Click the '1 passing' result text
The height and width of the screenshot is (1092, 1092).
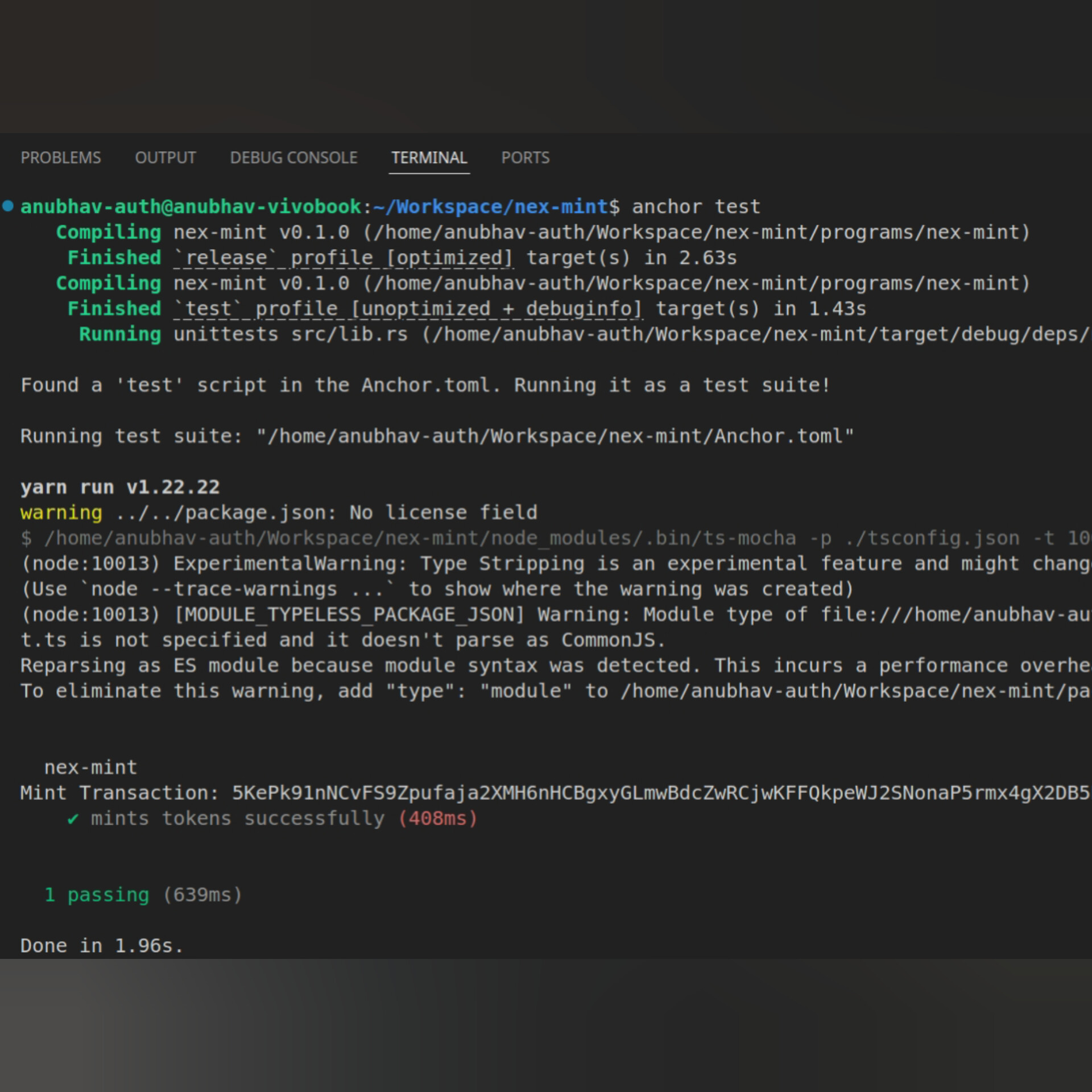(x=97, y=895)
